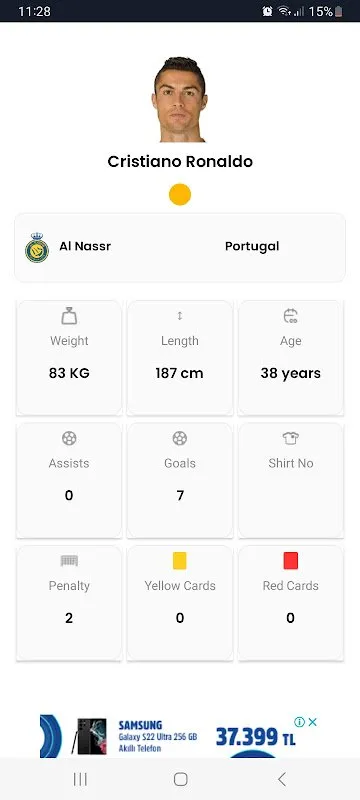Tap the Android back navigation button
The width and height of the screenshot is (360, 800).
click(281, 779)
